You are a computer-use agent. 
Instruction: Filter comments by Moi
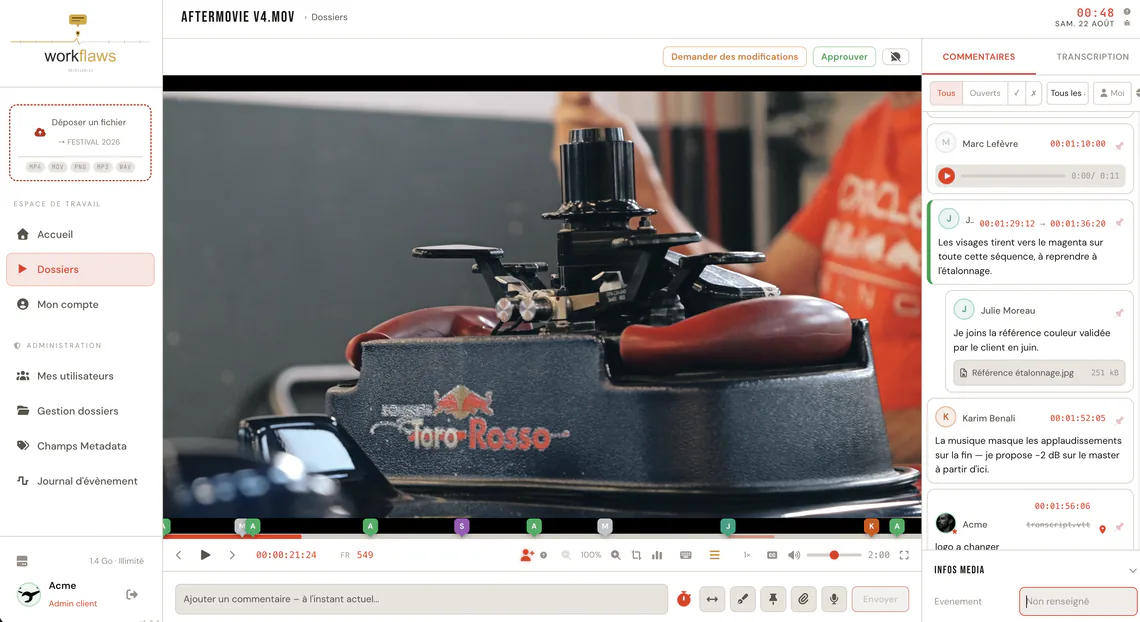pyautogui.click(x=1112, y=93)
